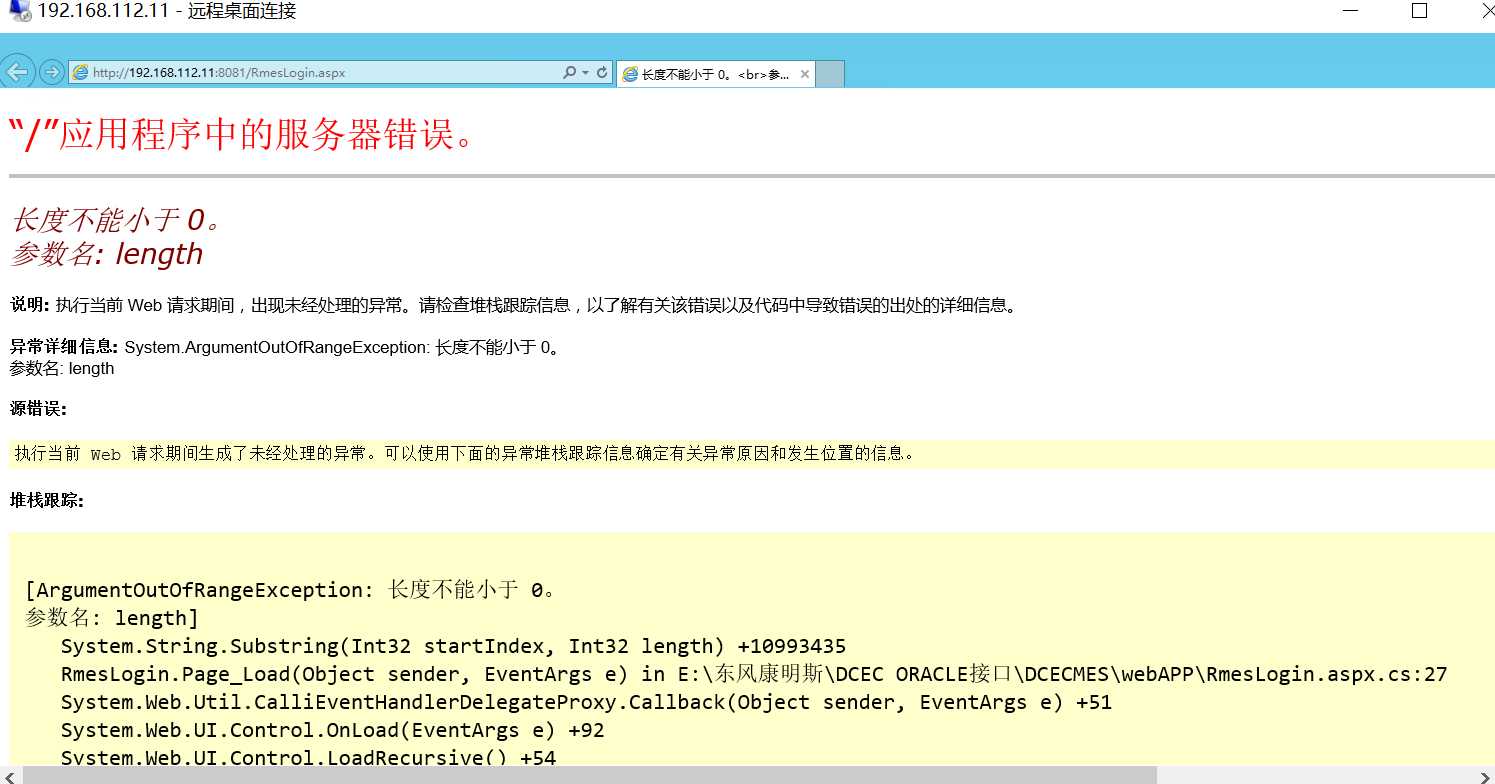
Task: Click the red heading “/”应用程序中的服务器错误。
Action: pos(240,134)
